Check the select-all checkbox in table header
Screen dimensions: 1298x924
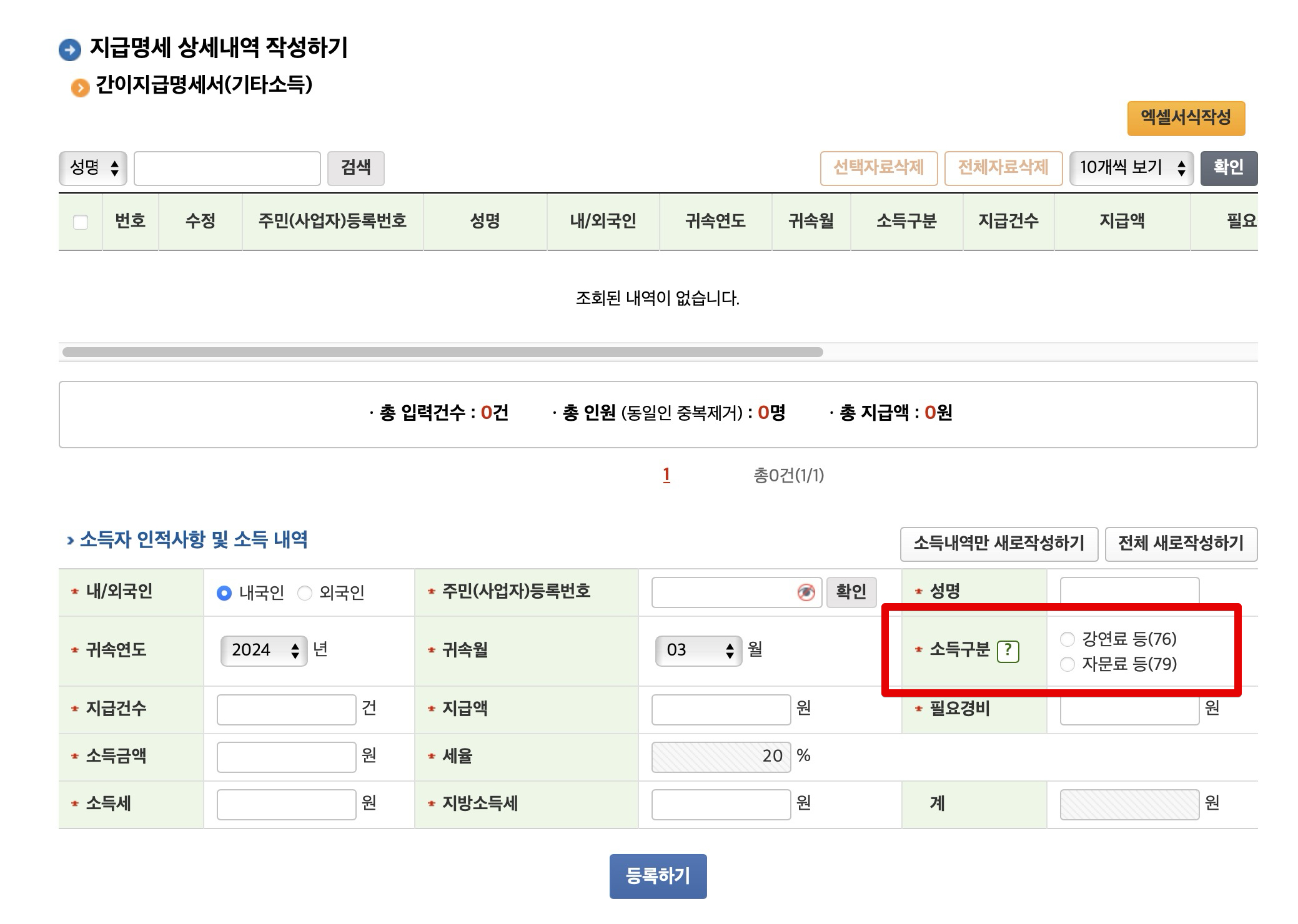click(x=81, y=222)
